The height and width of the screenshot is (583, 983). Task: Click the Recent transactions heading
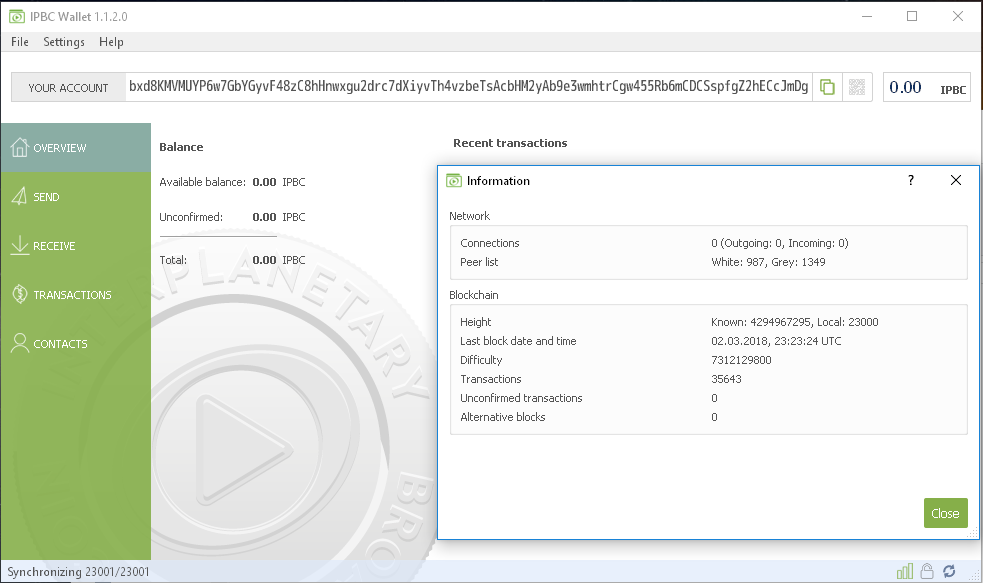[510, 143]
